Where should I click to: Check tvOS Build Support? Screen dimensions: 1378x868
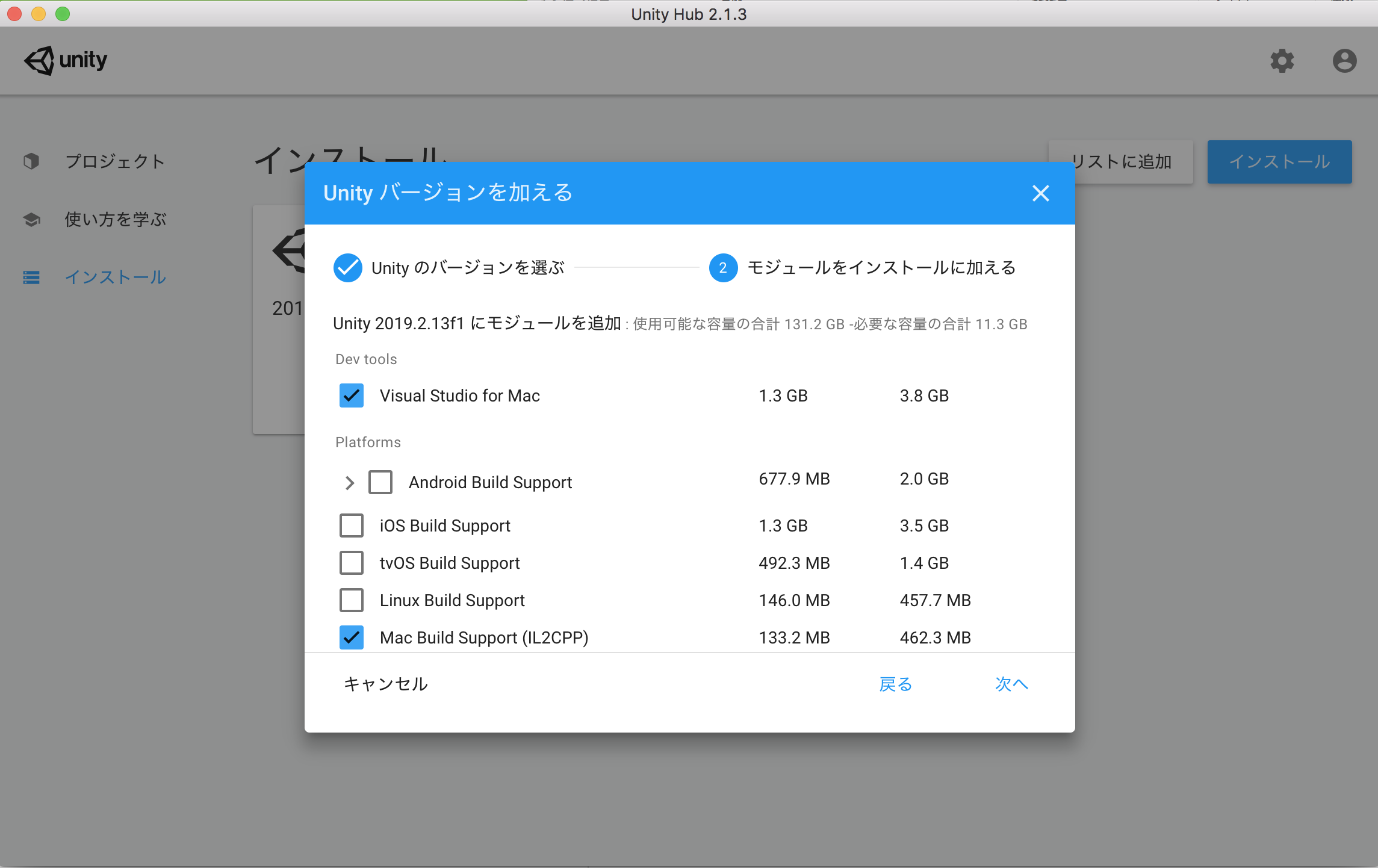(x=352, y=563)
